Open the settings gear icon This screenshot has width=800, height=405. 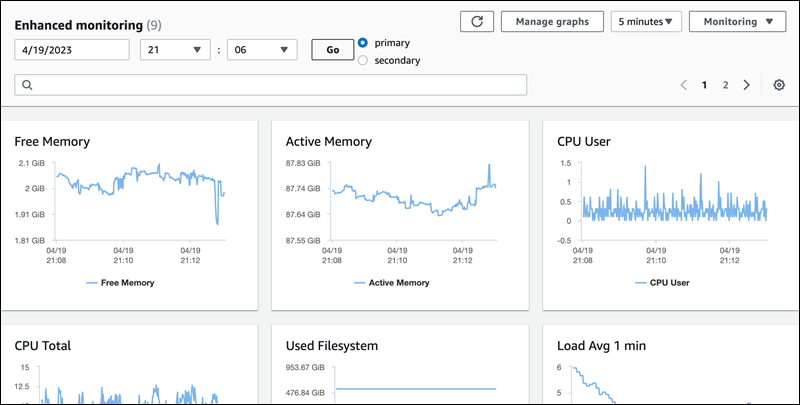pos(779,85)
